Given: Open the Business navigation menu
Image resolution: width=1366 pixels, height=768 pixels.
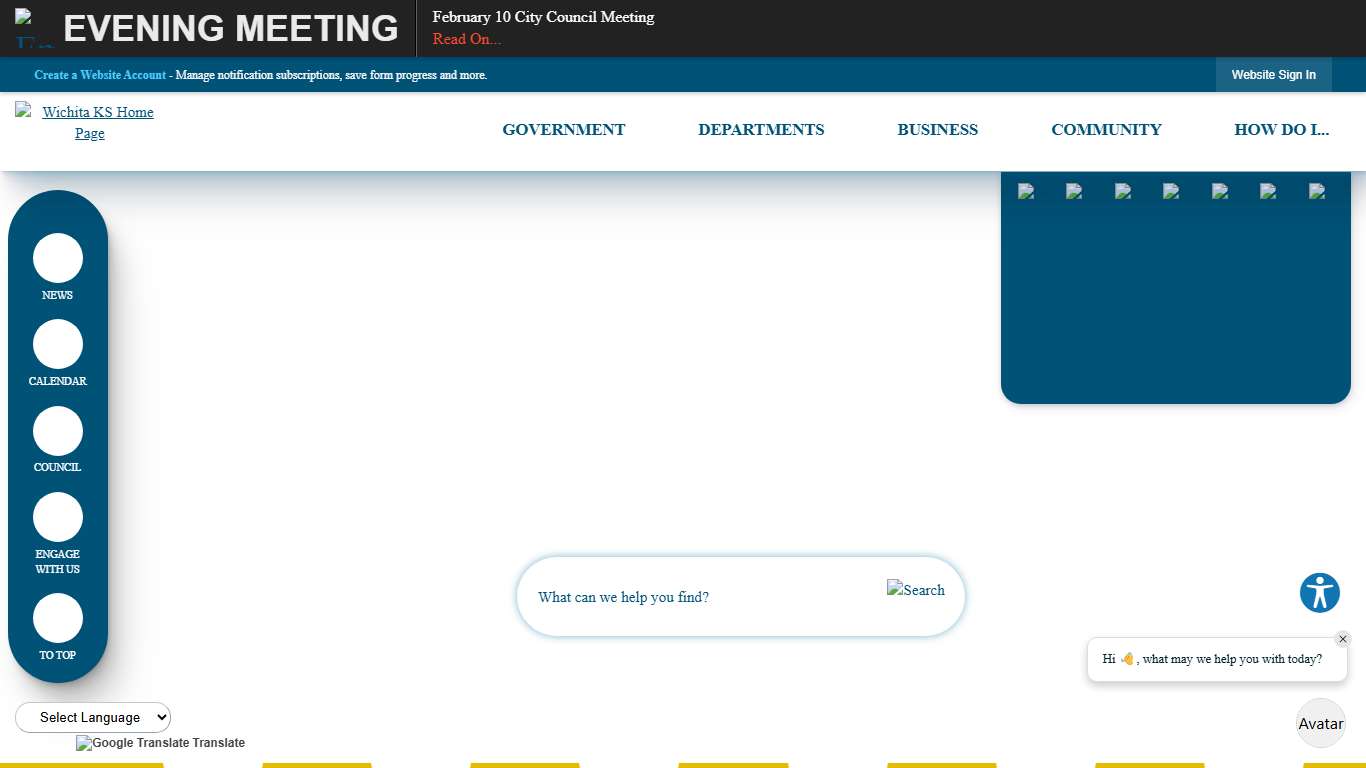Looking at the screenshot, I should (937, 130).
